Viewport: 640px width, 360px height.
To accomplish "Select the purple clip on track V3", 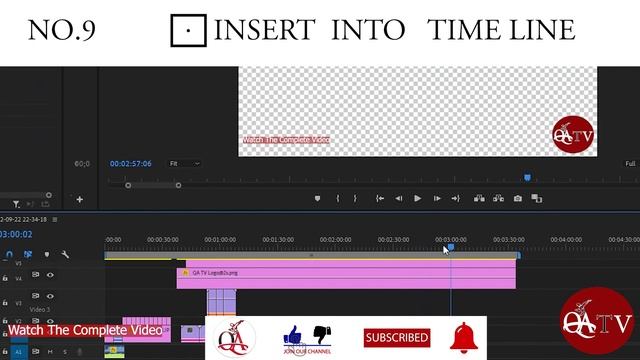I will click(x=221, y=302).
